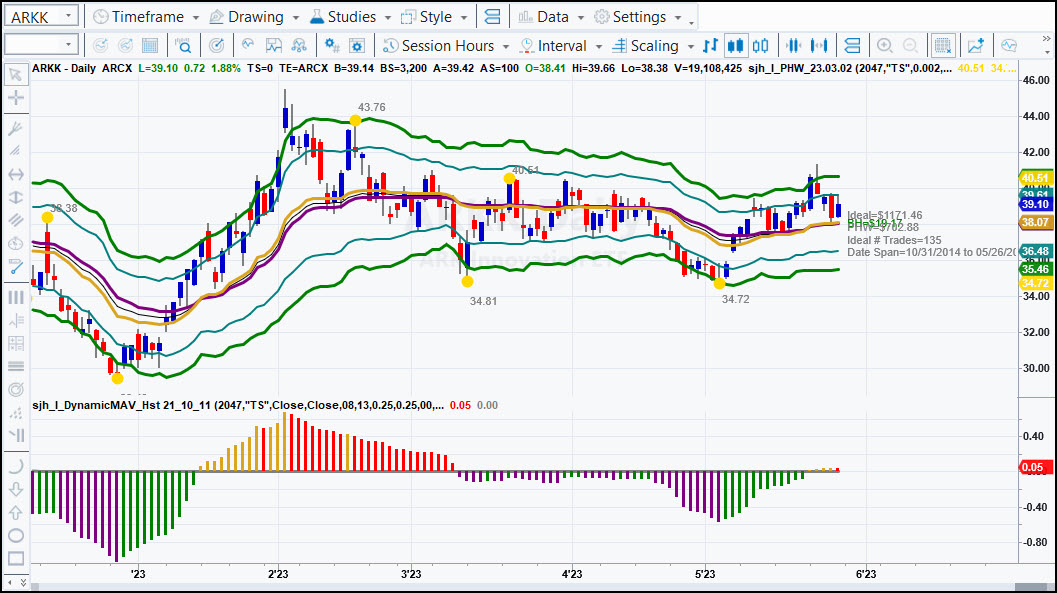Select the up arrow drawing tool

point(16,512)
